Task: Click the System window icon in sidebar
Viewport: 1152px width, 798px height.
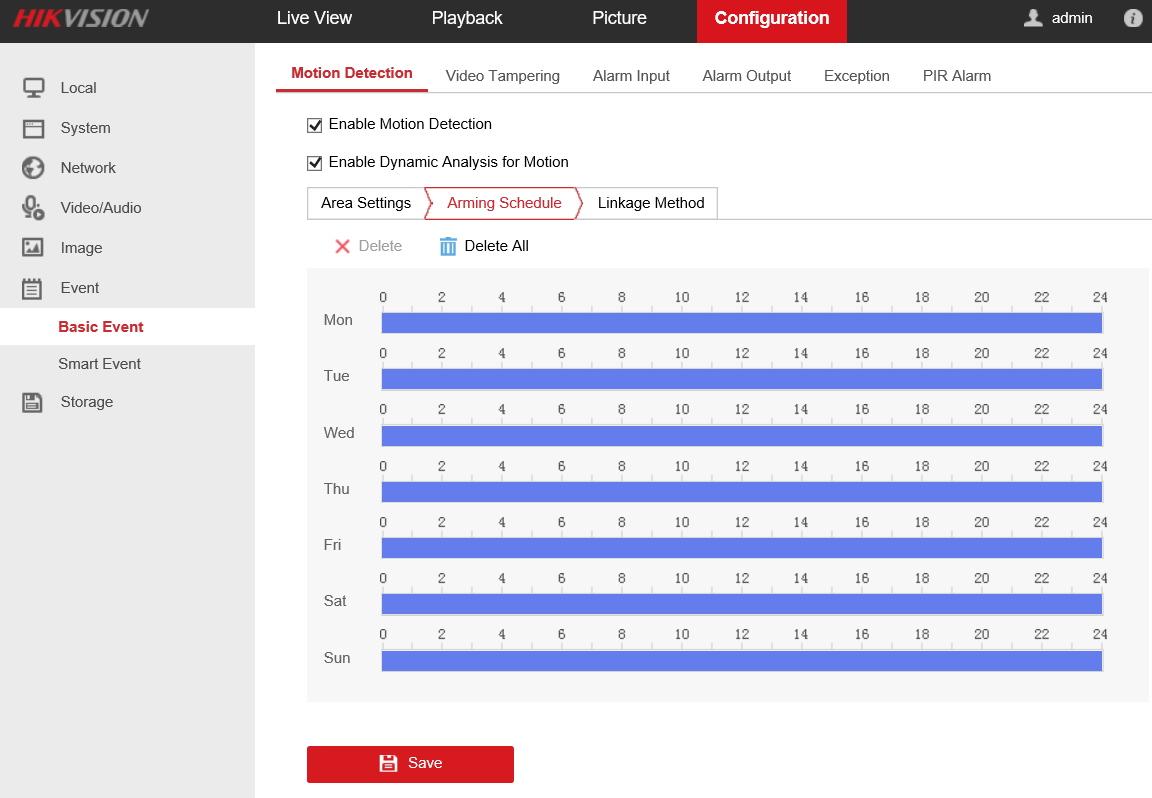Action: (x=33, y=128)
